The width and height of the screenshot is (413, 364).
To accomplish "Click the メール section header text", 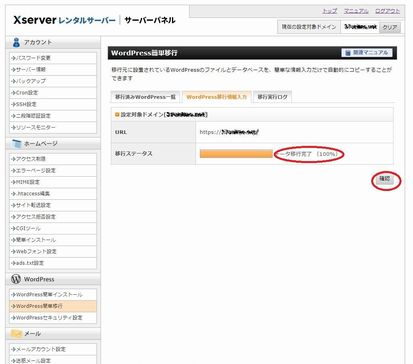I will click(32, 334).
